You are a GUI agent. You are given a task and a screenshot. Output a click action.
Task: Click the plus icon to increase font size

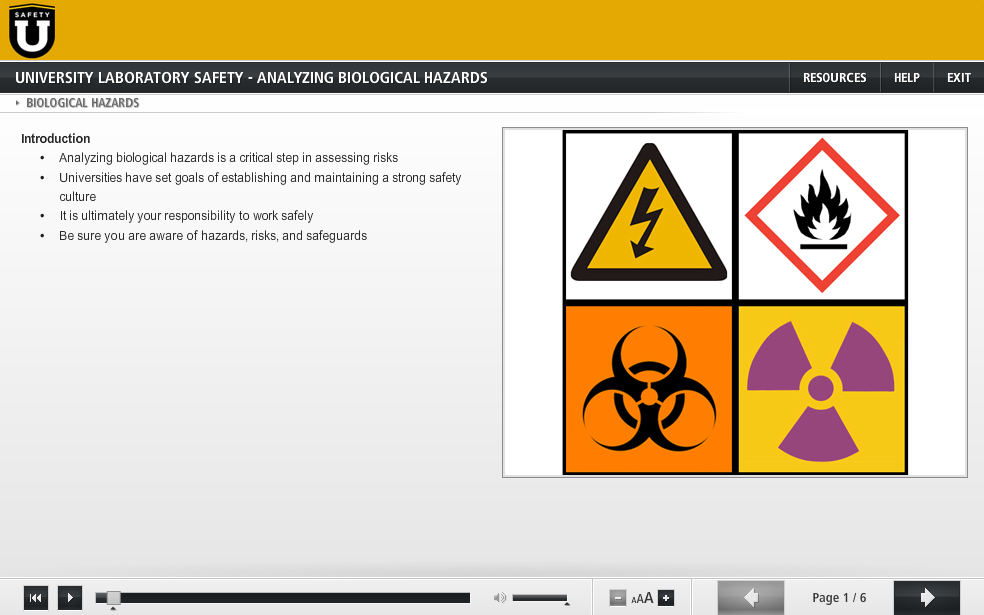666,597
